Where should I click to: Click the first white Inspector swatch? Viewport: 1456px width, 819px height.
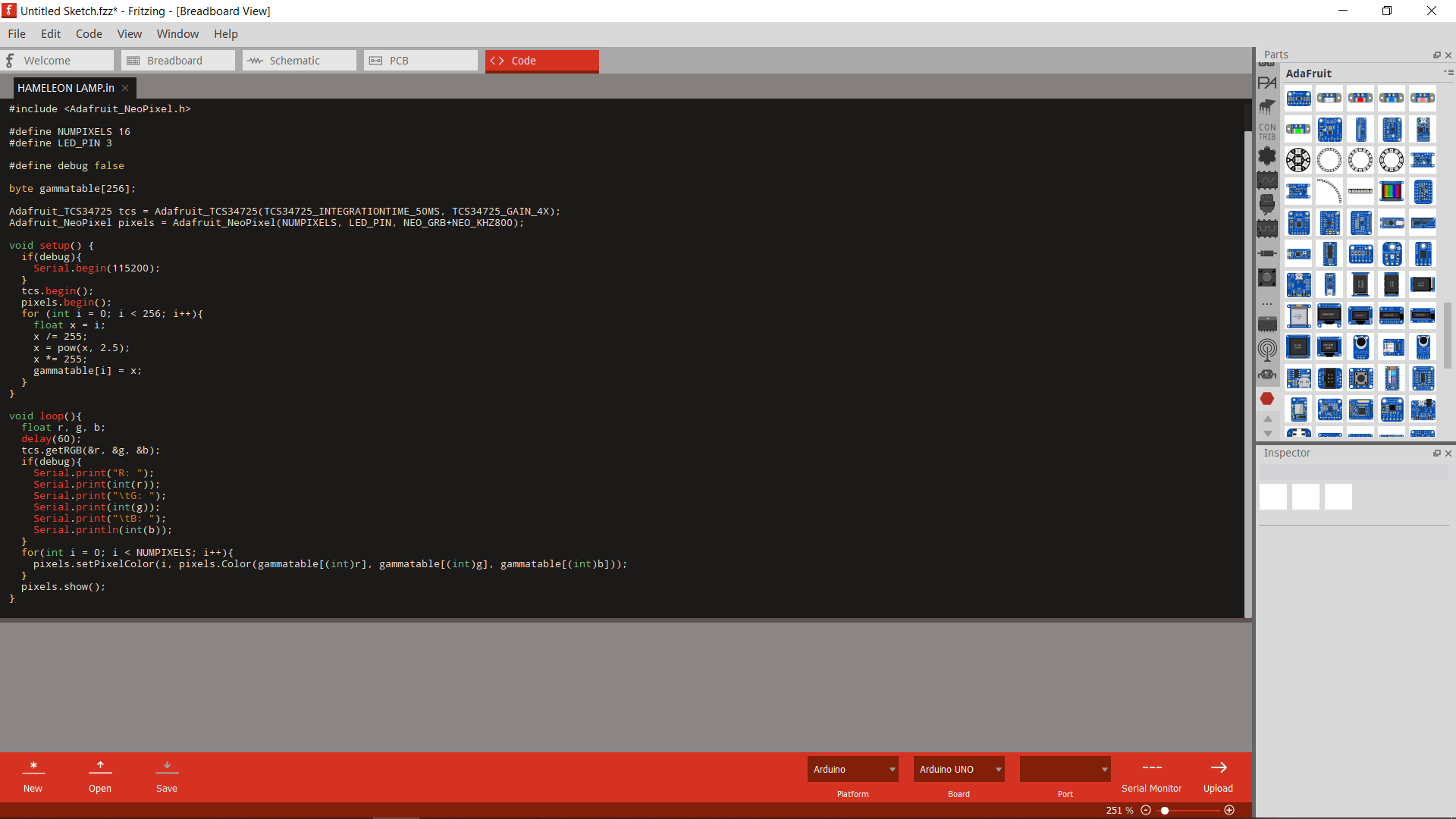coord(1273,497)
